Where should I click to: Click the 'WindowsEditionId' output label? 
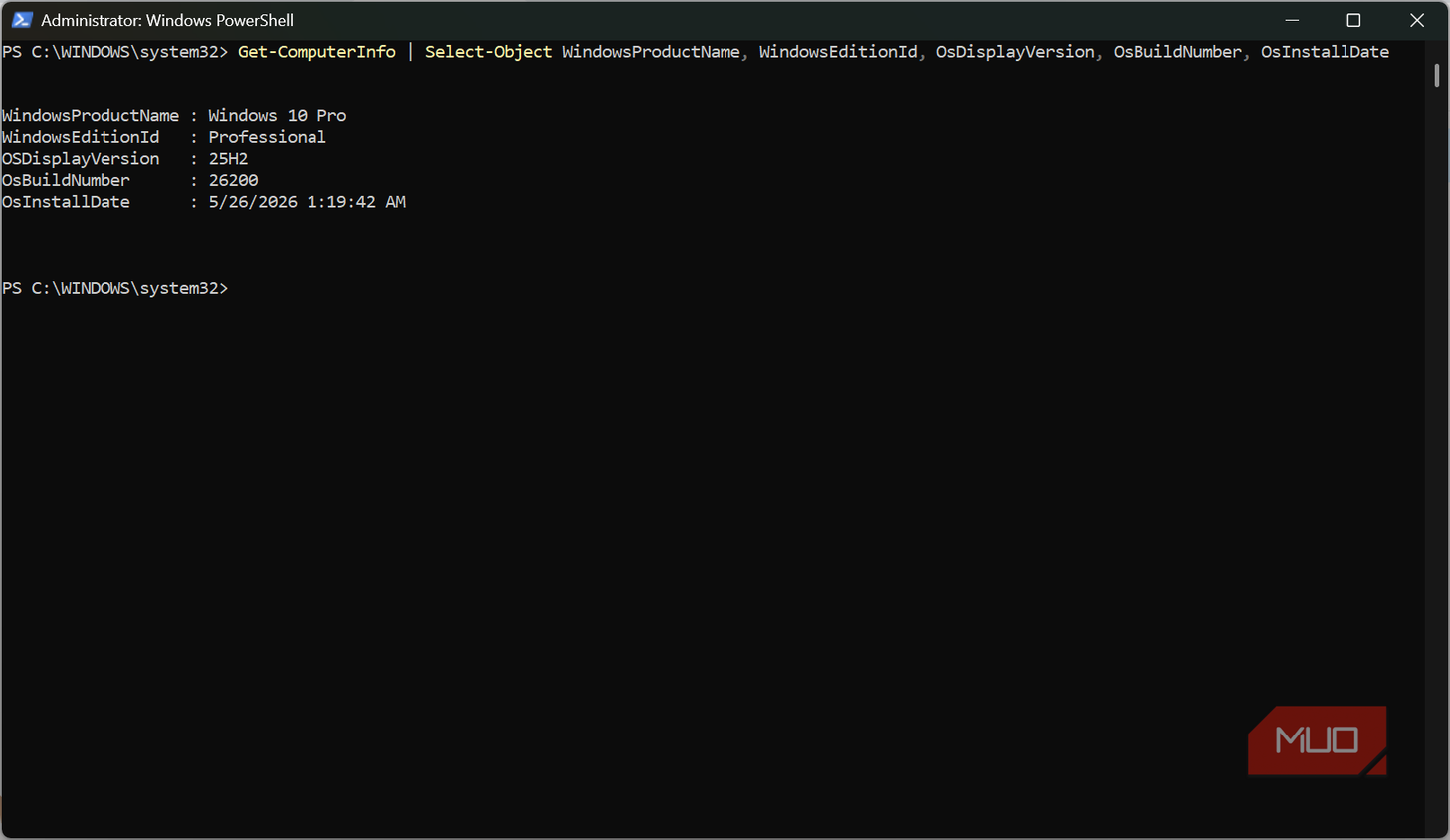tap(81, 137)
